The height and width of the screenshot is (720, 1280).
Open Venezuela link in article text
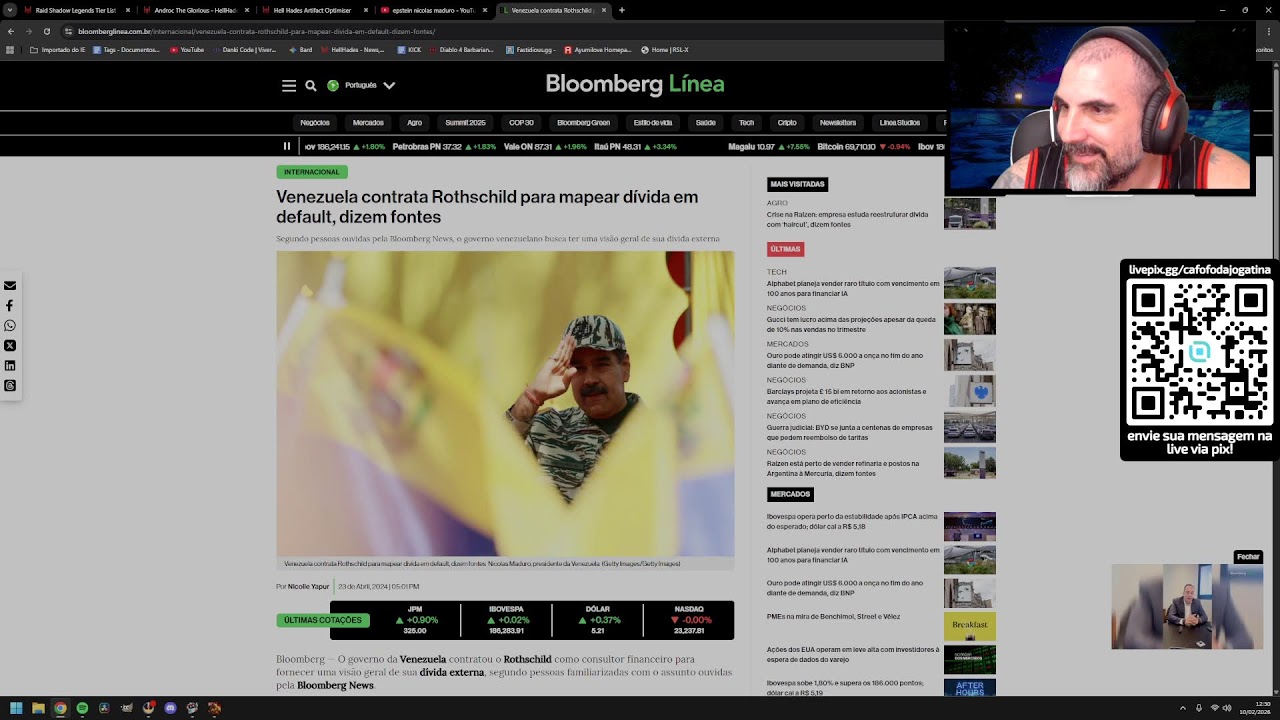(423, 659)
